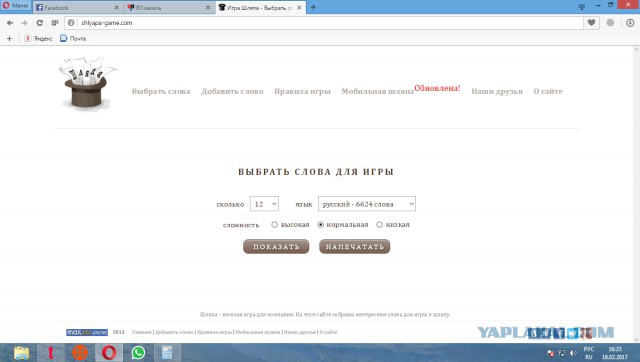
Task: Click the Opera taskbar icon
Action: tap(109, 353)
